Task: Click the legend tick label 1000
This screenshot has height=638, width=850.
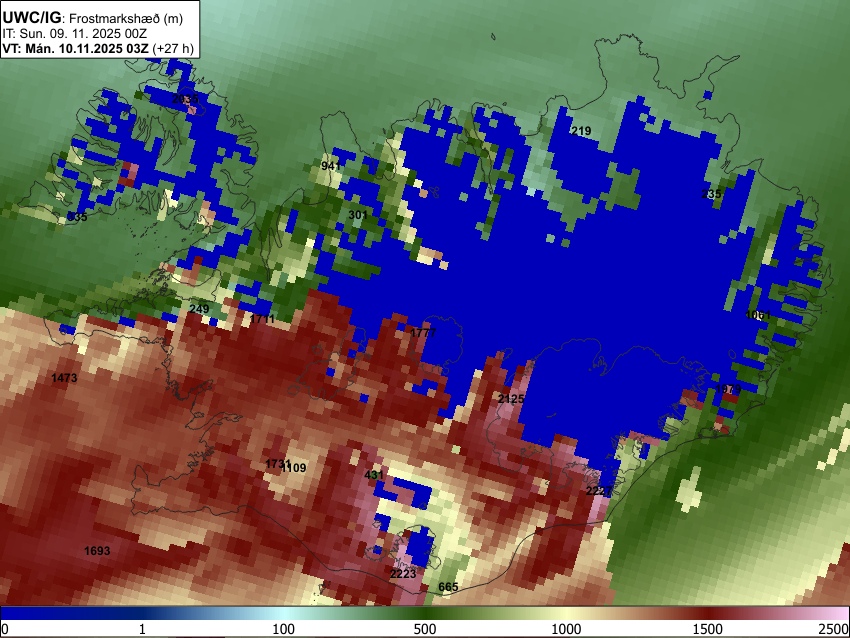Action: click(x=566, y=629)
